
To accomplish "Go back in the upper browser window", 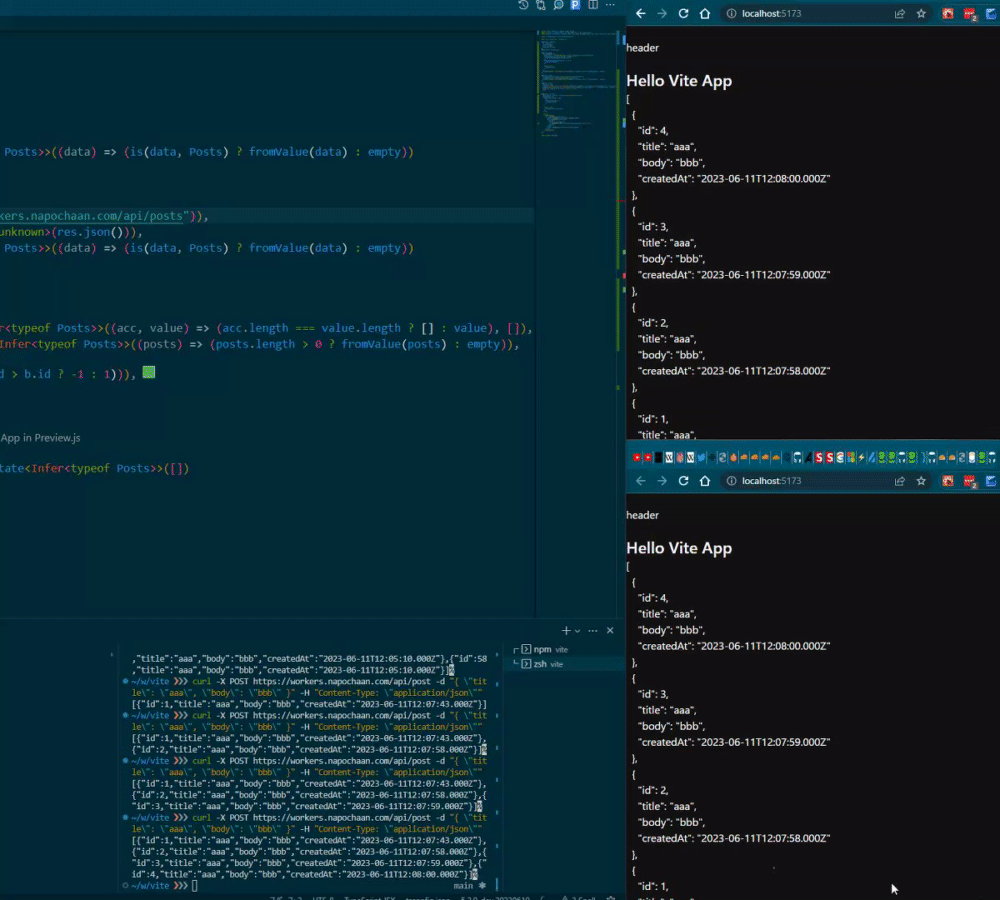I will coord(641,13).
